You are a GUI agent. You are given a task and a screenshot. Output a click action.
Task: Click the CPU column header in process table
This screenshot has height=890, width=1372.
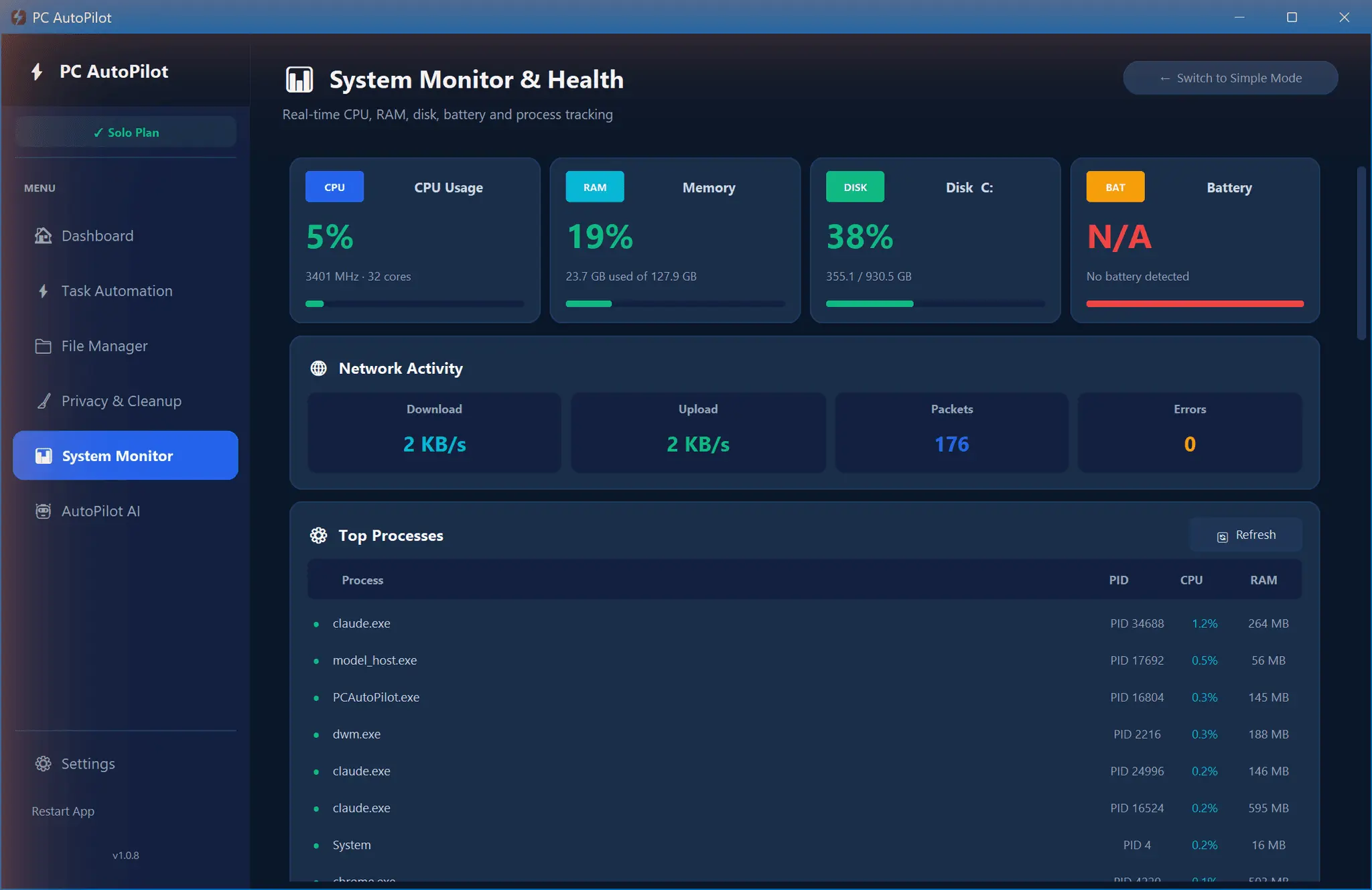point(1191,580)
